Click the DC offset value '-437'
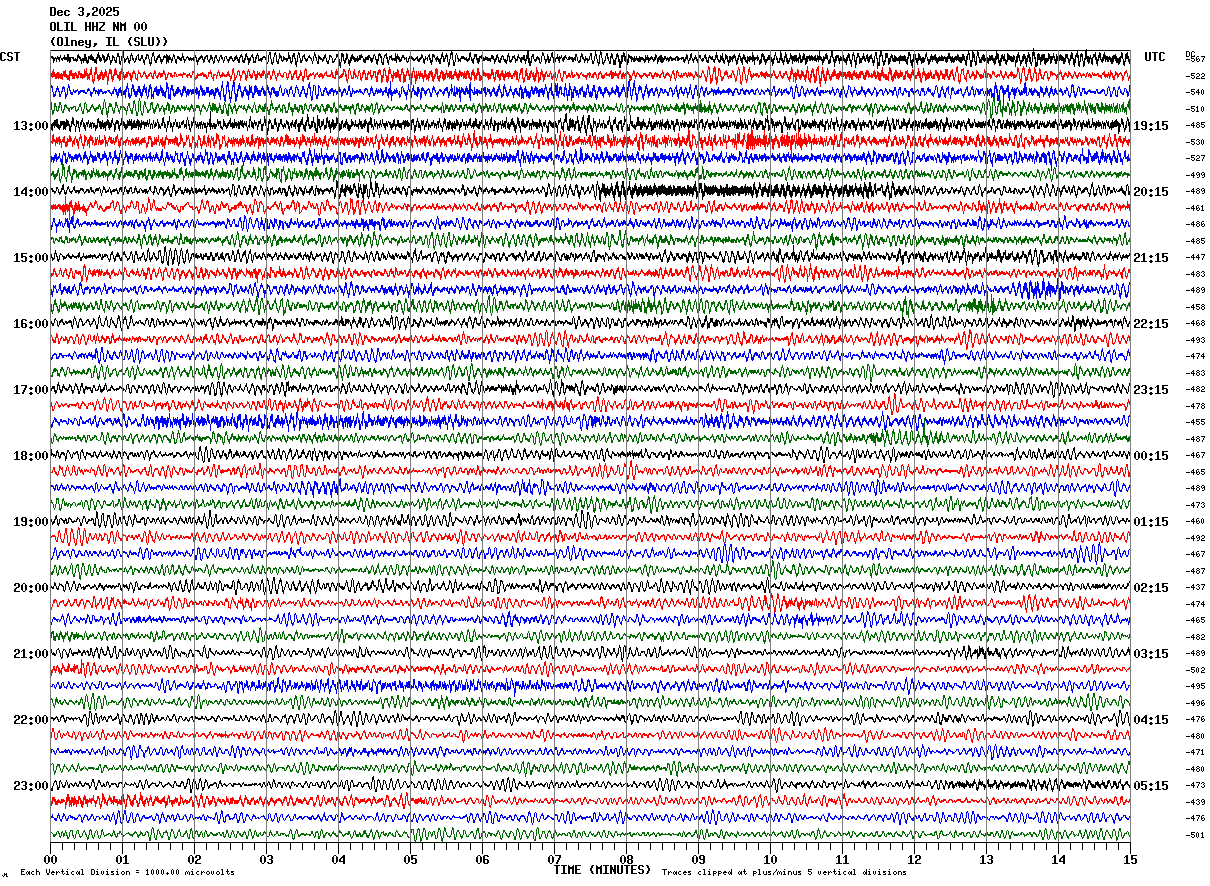Screen dimensions: 1210x886 1195,587
